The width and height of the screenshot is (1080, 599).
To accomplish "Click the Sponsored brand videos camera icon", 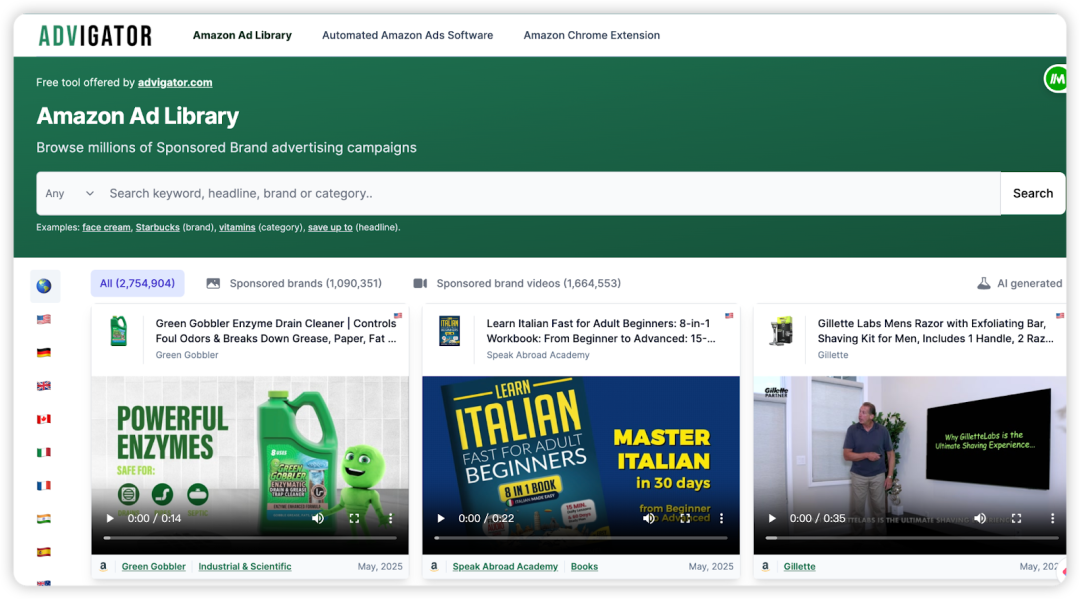I will (420, 283).
